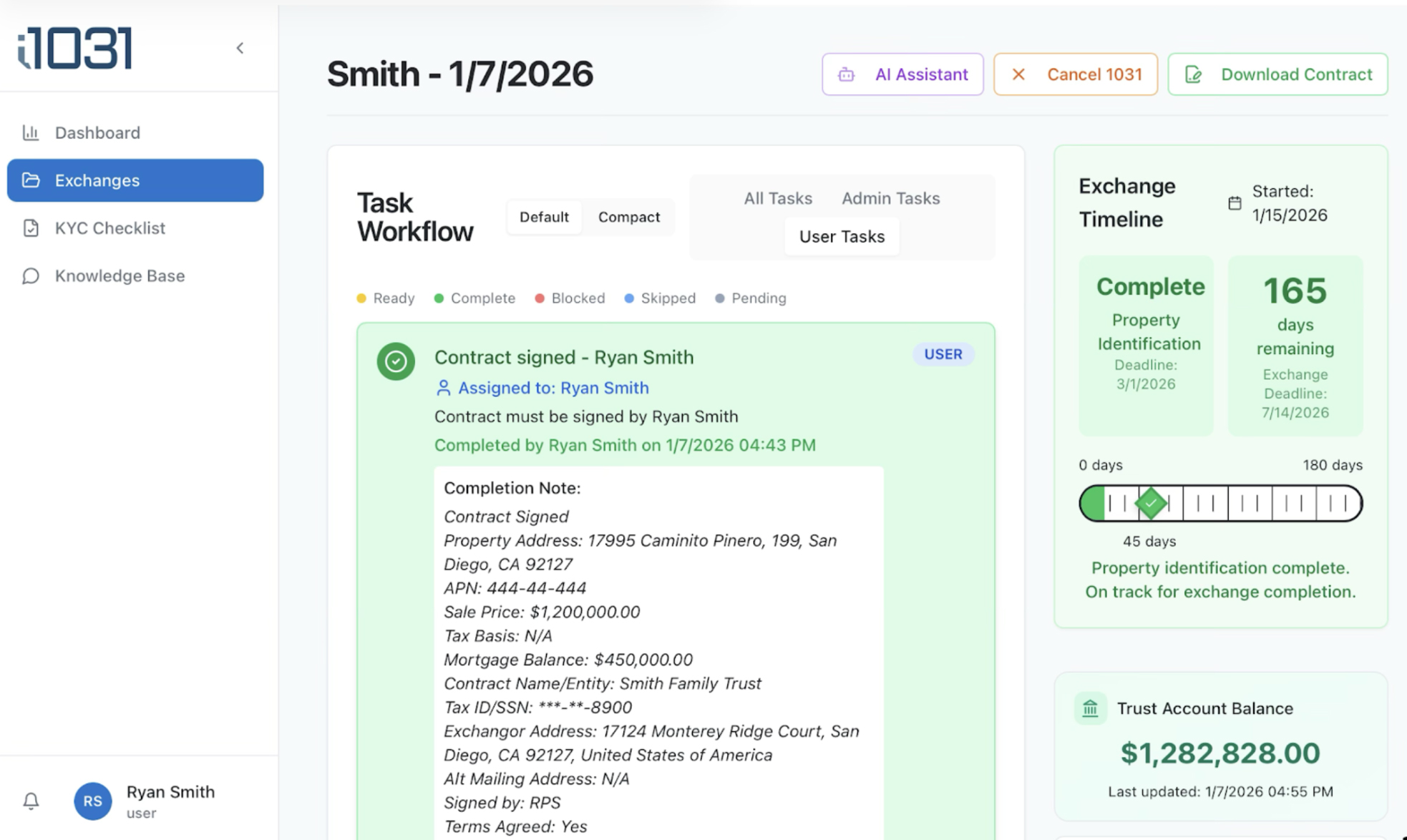Screen dimensions: 1407x840
Task: Click the 45 days marker on the timeline
Action: (1151, 503)
